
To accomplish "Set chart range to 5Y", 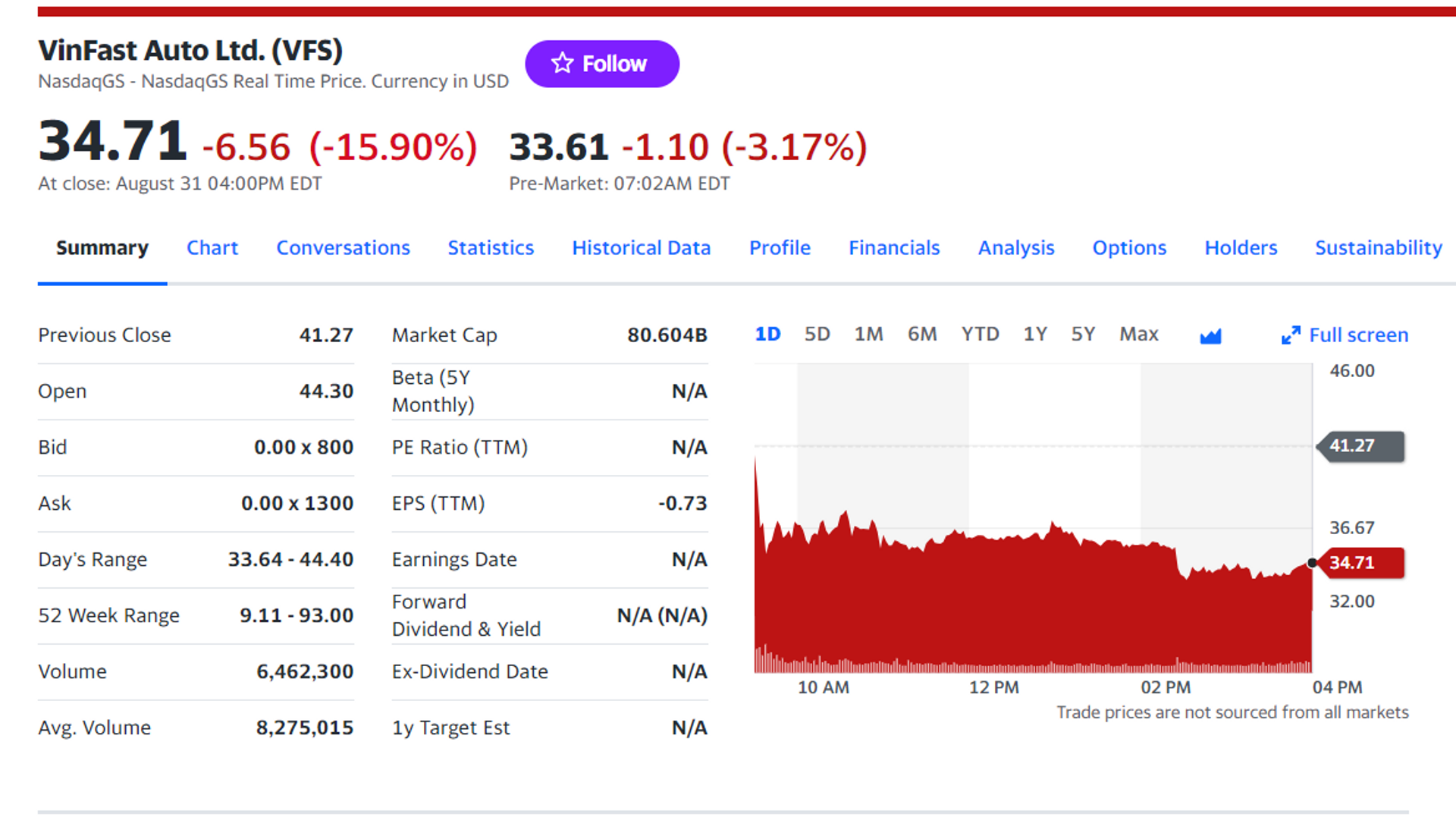I will click(1083, 334).
